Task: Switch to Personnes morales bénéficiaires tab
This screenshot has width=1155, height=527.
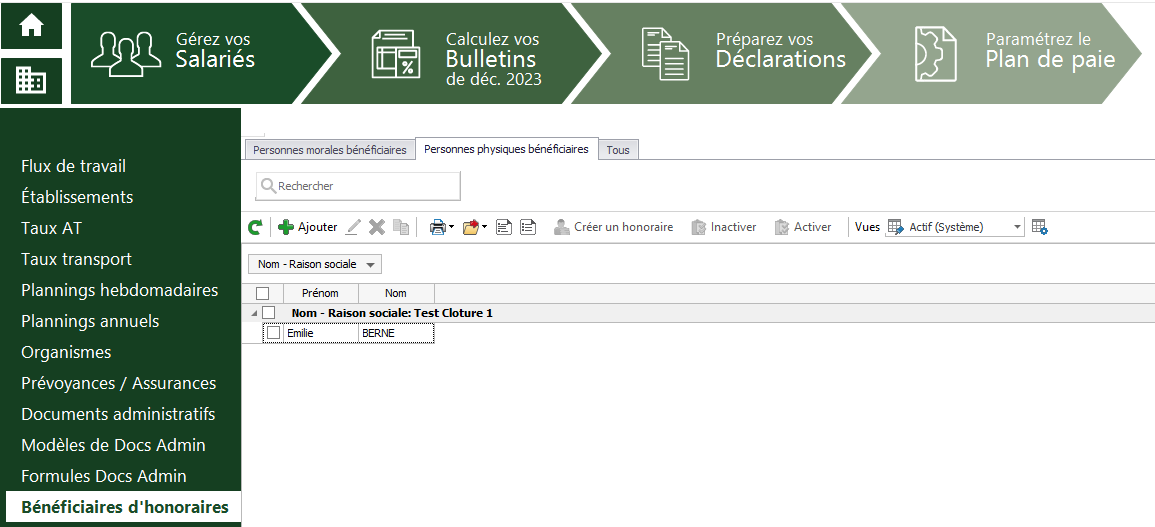Action: coord(330,150)
